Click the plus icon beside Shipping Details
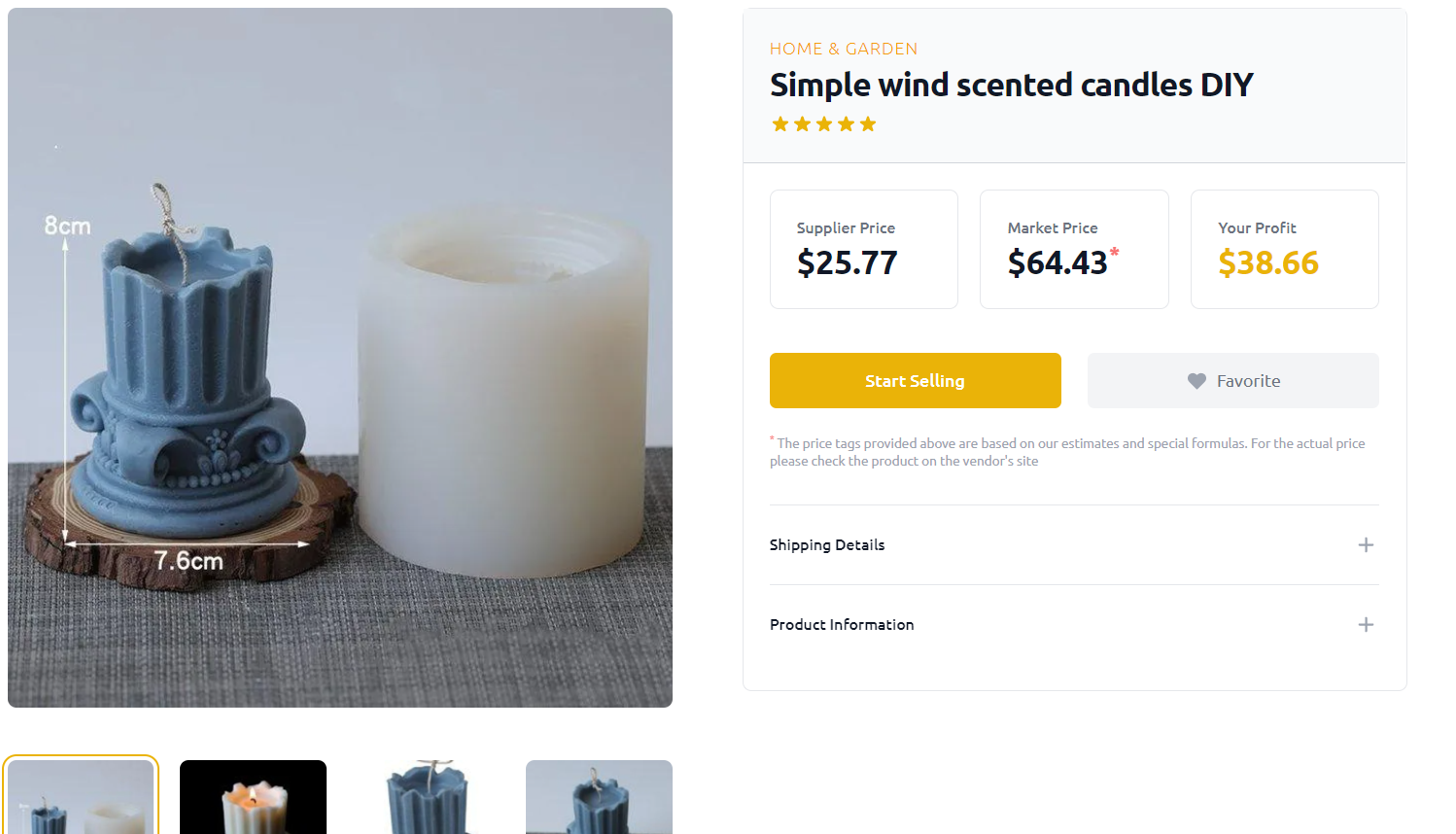Image resolution: width=1456 pixels, height=834 pixels. point(1366,545)
